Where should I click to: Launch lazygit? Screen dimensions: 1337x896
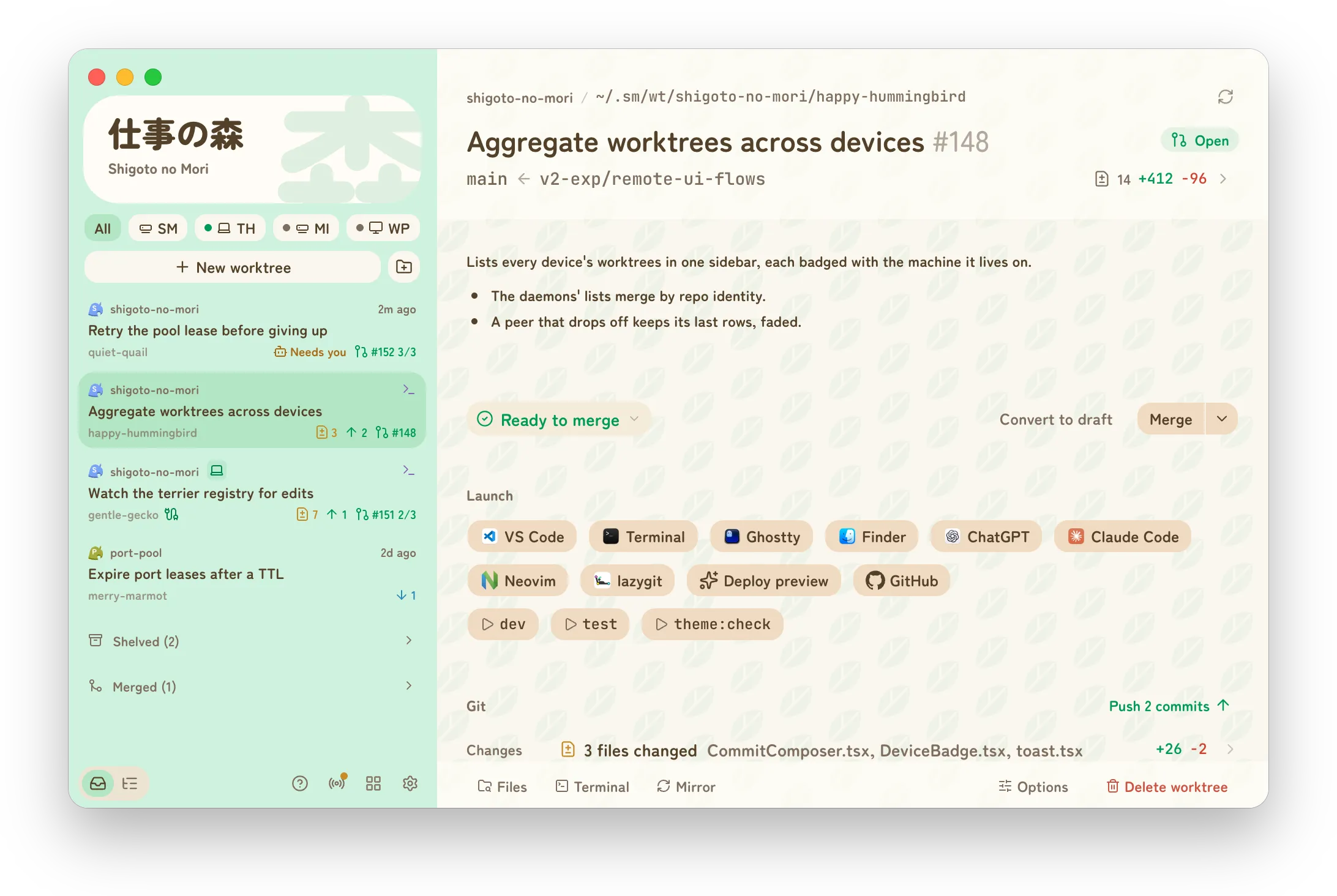627,581
